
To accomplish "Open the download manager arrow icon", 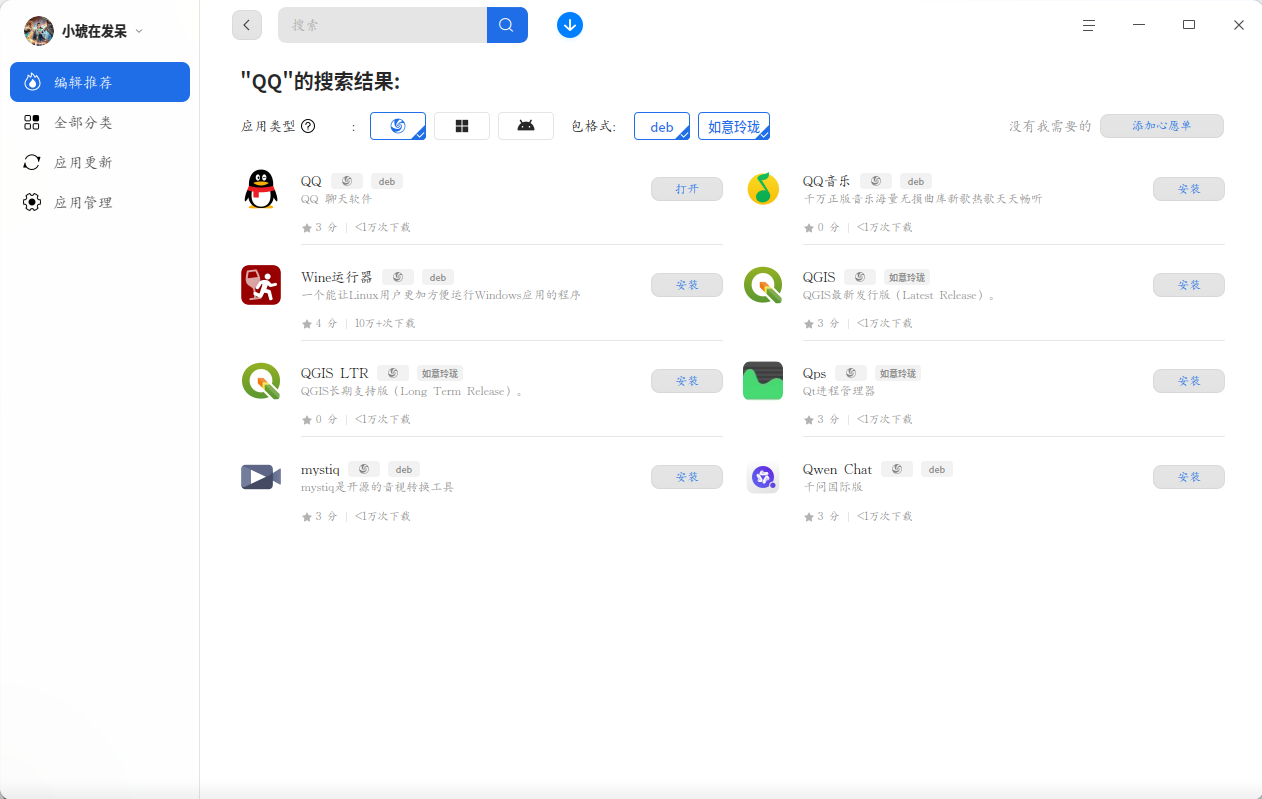I will [x=570, y=25].
